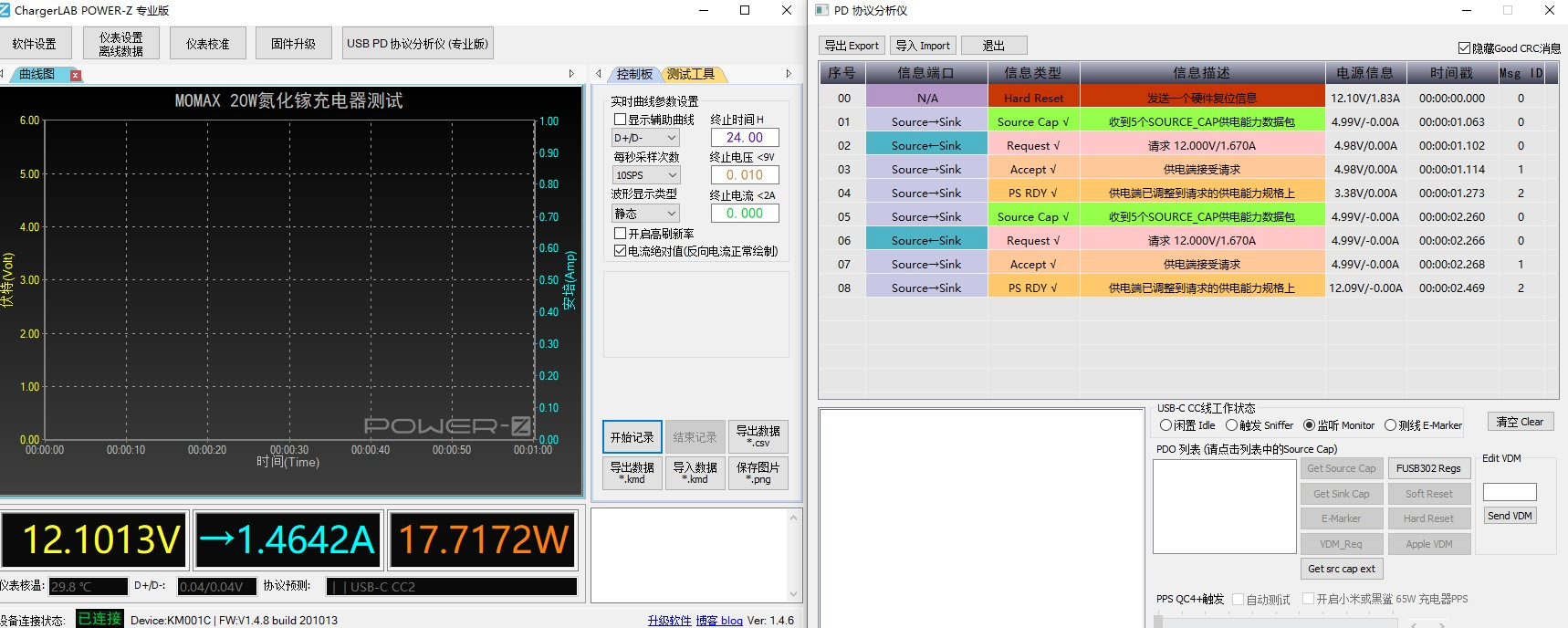Click the ChargerLAB POWER-Z title bar icon
The width and height of the screenshot is (1568, 628).
point(5,10)
